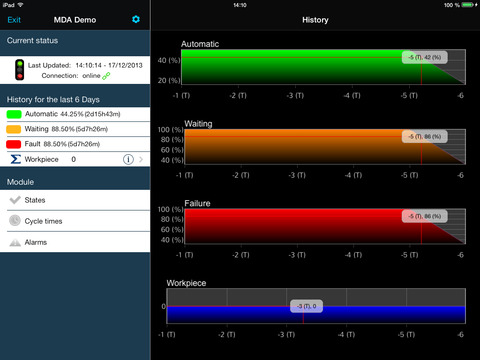Open the Cycle times module

(x=75, y=221)
